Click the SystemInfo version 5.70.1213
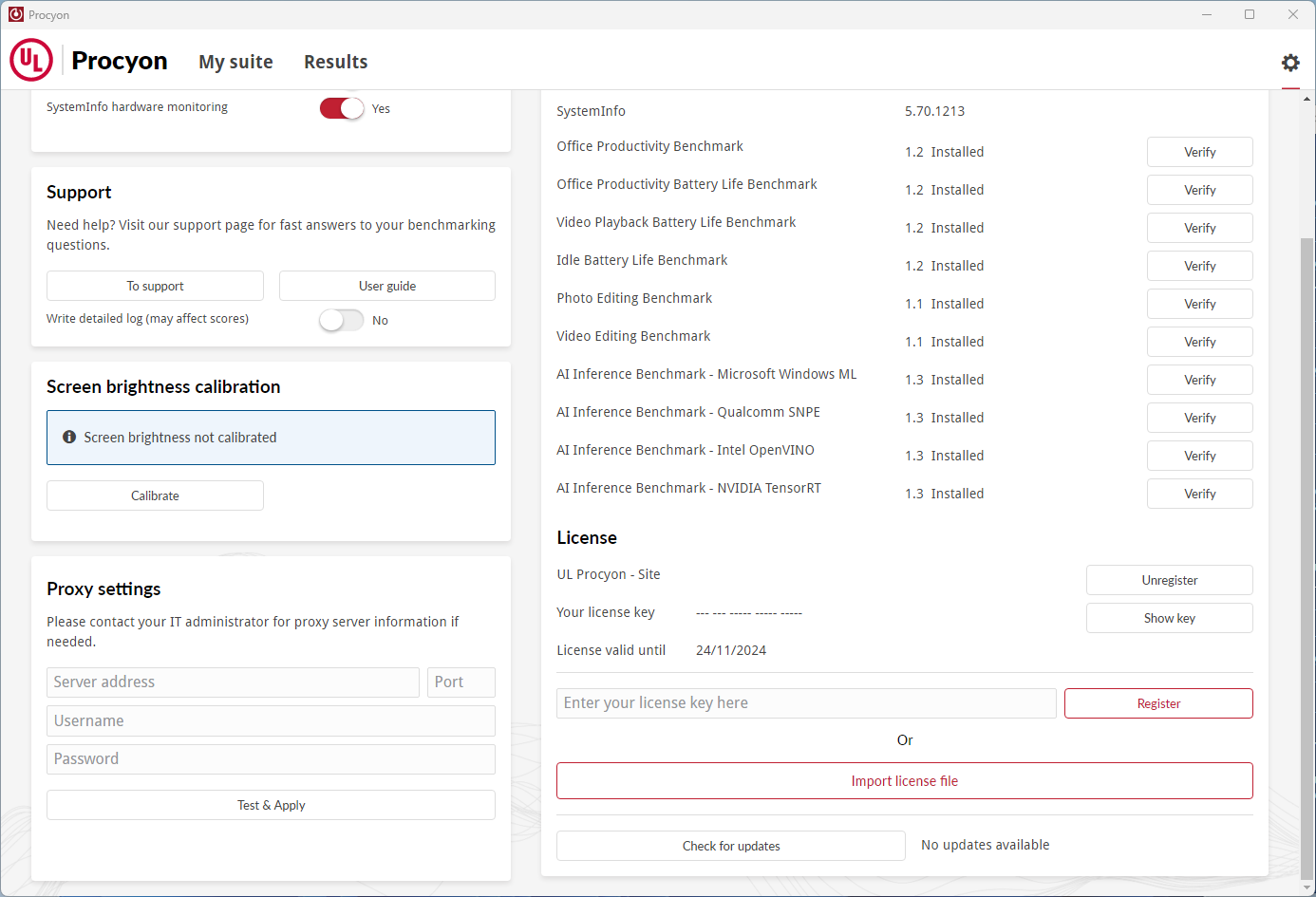The image size is (1316, 897). [934, 111]
